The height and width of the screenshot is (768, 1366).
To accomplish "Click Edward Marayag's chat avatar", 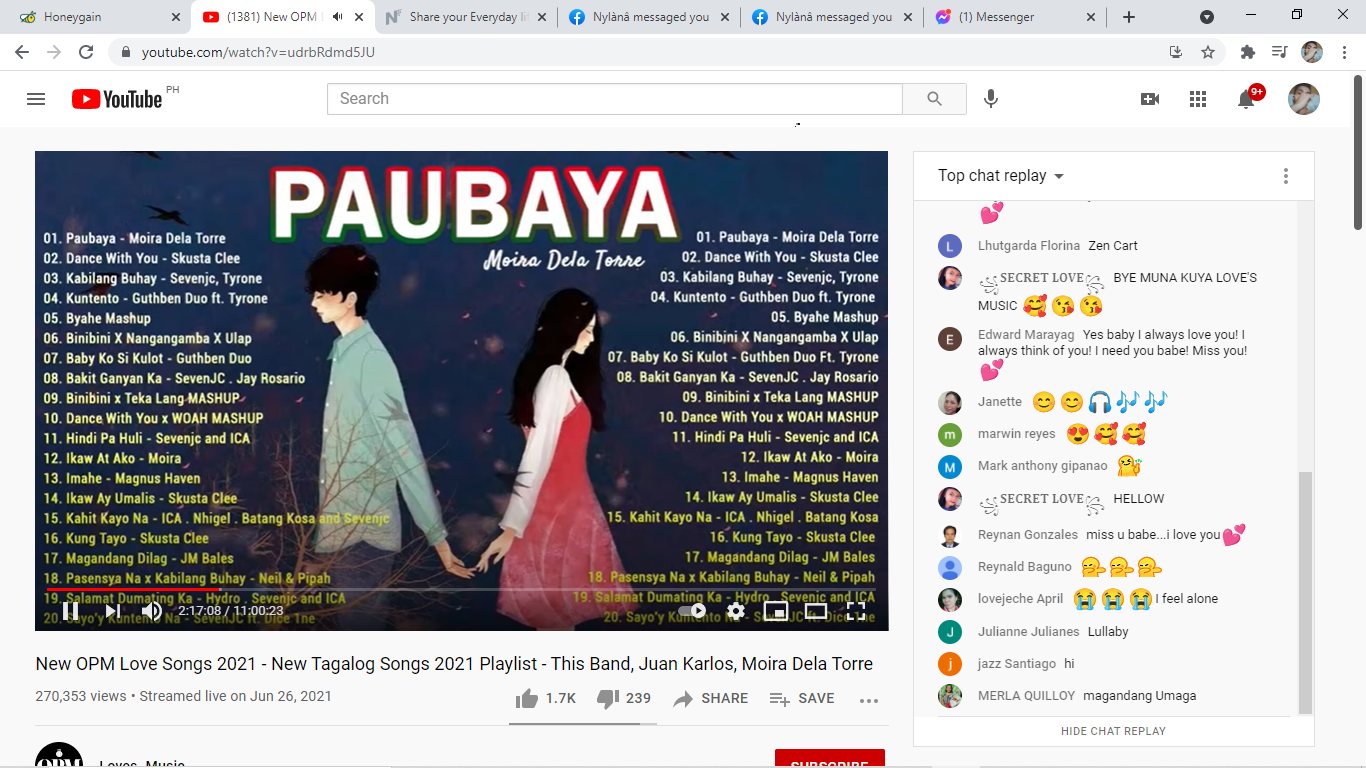I will [950, 339].
